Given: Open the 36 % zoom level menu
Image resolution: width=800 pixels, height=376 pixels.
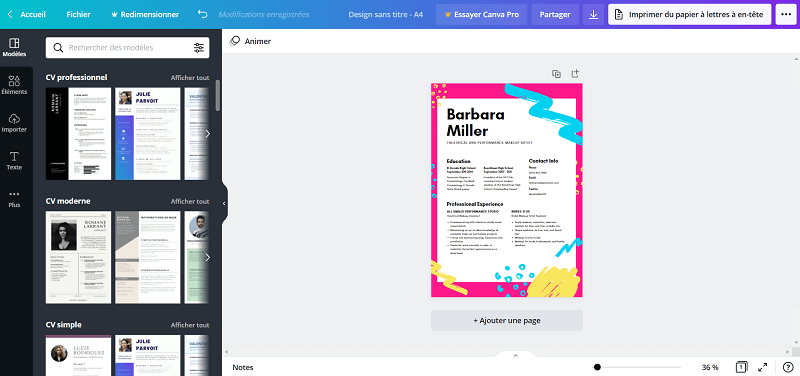Looking at the screenshot, I should click(710, 367).
